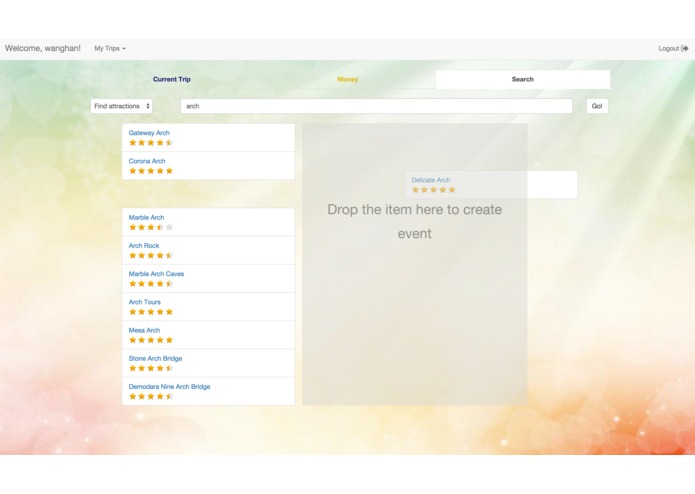Click the Welcome, wanghan! brand text
Screen dimensions: 695x494
point(43,48)
